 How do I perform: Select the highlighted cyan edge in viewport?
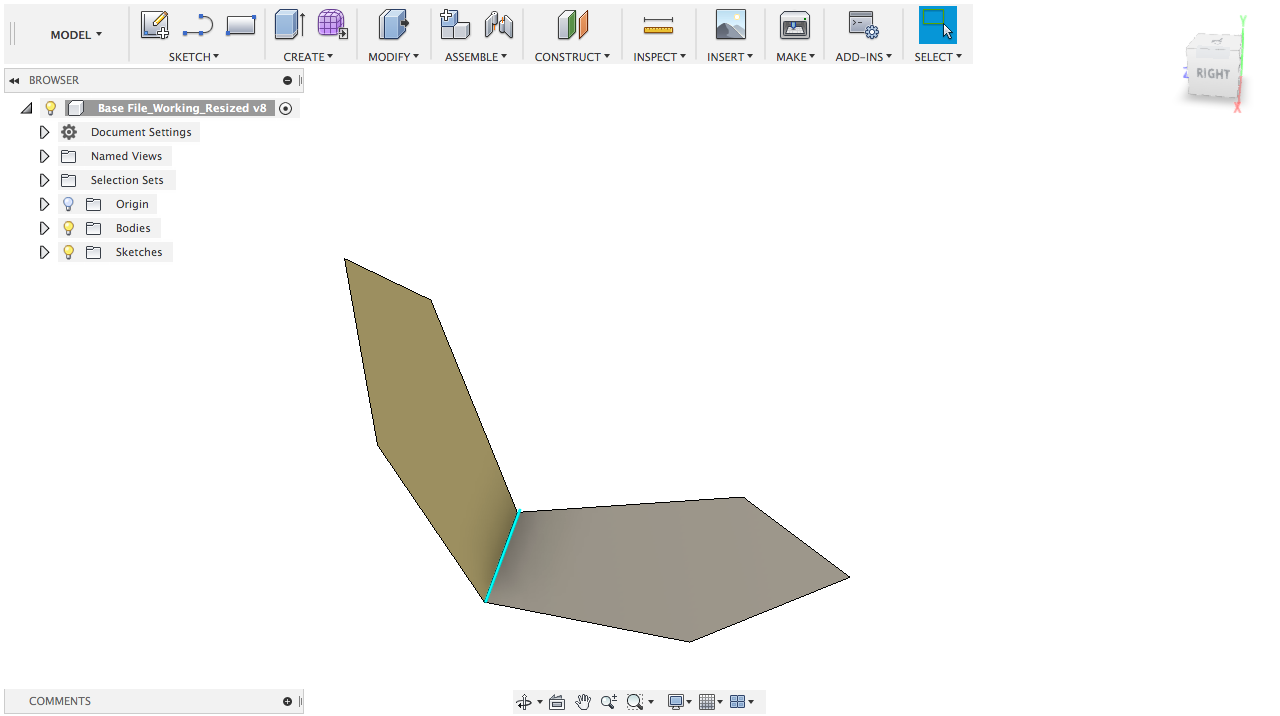[x=502, y=557]
